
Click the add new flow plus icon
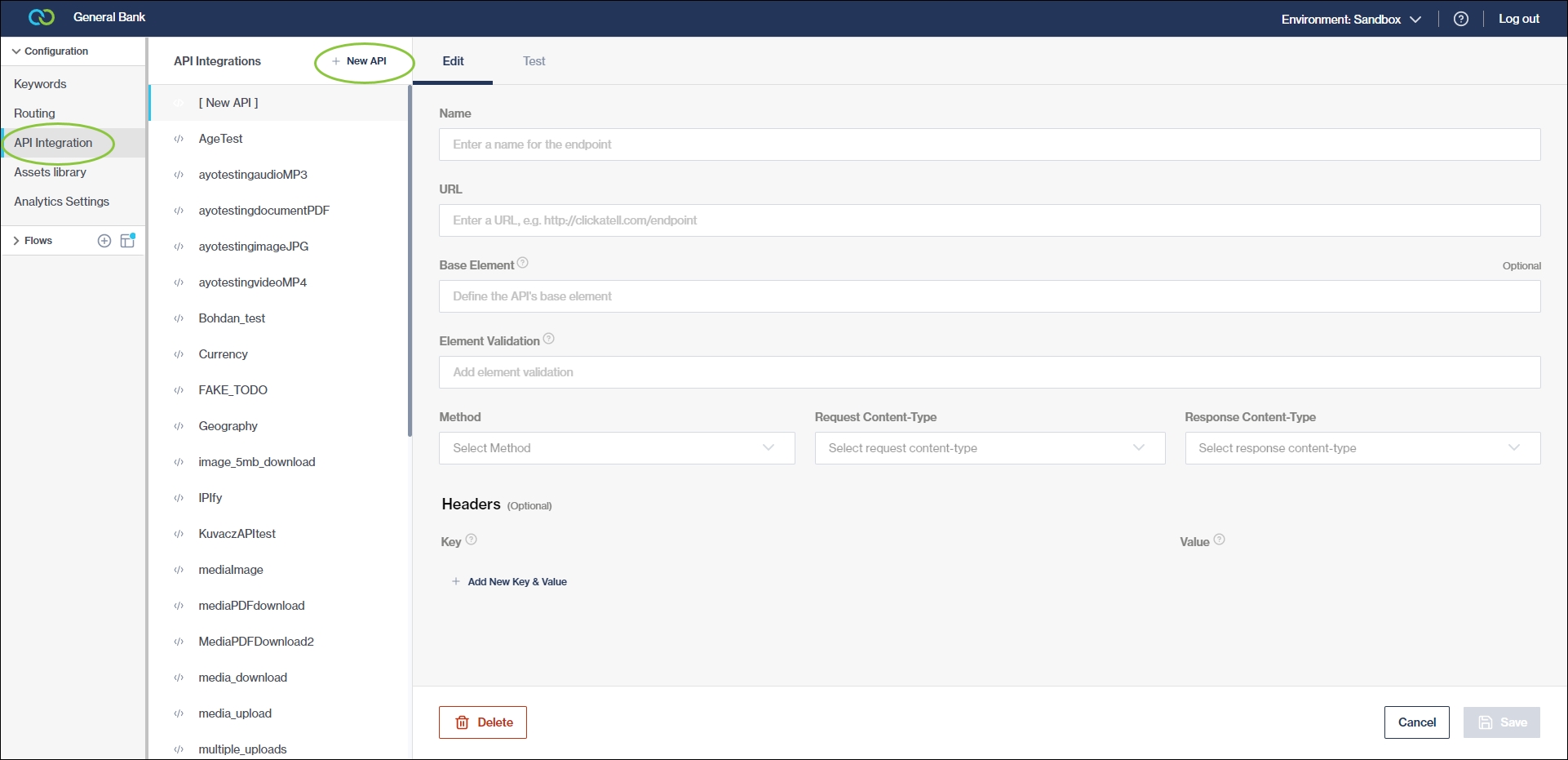pyautogui.click(x=104, y=241)
